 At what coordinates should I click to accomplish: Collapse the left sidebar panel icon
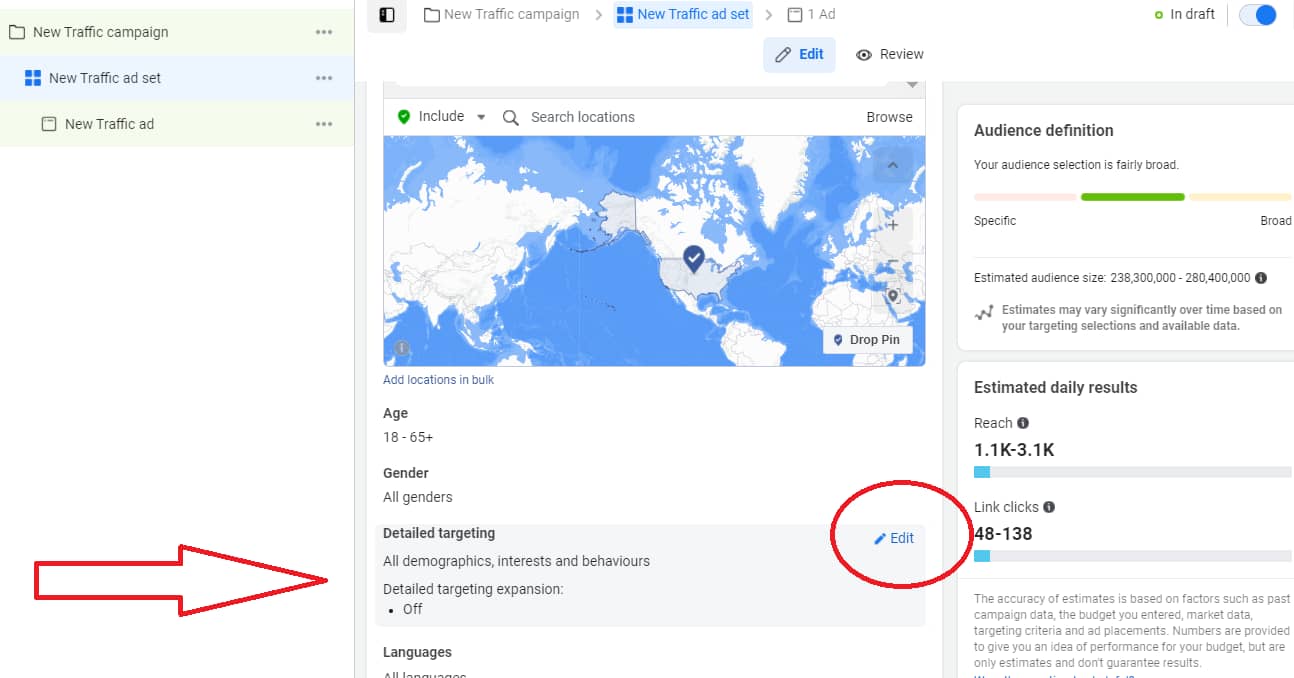(387, 15)
